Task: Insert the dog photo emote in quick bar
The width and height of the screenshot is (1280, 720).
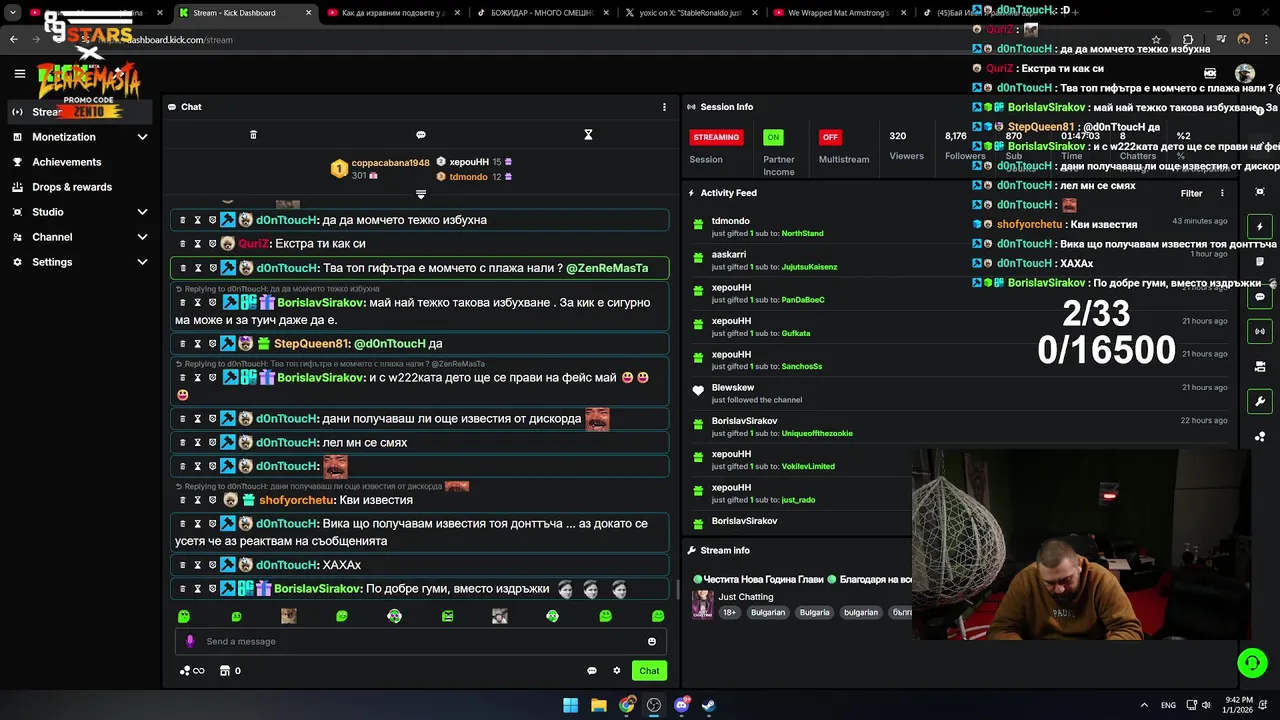Action: [289, 617]
